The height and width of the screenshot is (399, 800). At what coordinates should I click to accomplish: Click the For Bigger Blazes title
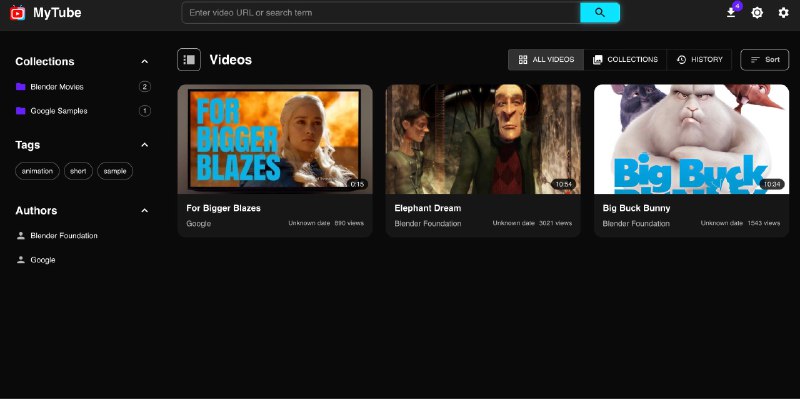click(x=223, y=208)
